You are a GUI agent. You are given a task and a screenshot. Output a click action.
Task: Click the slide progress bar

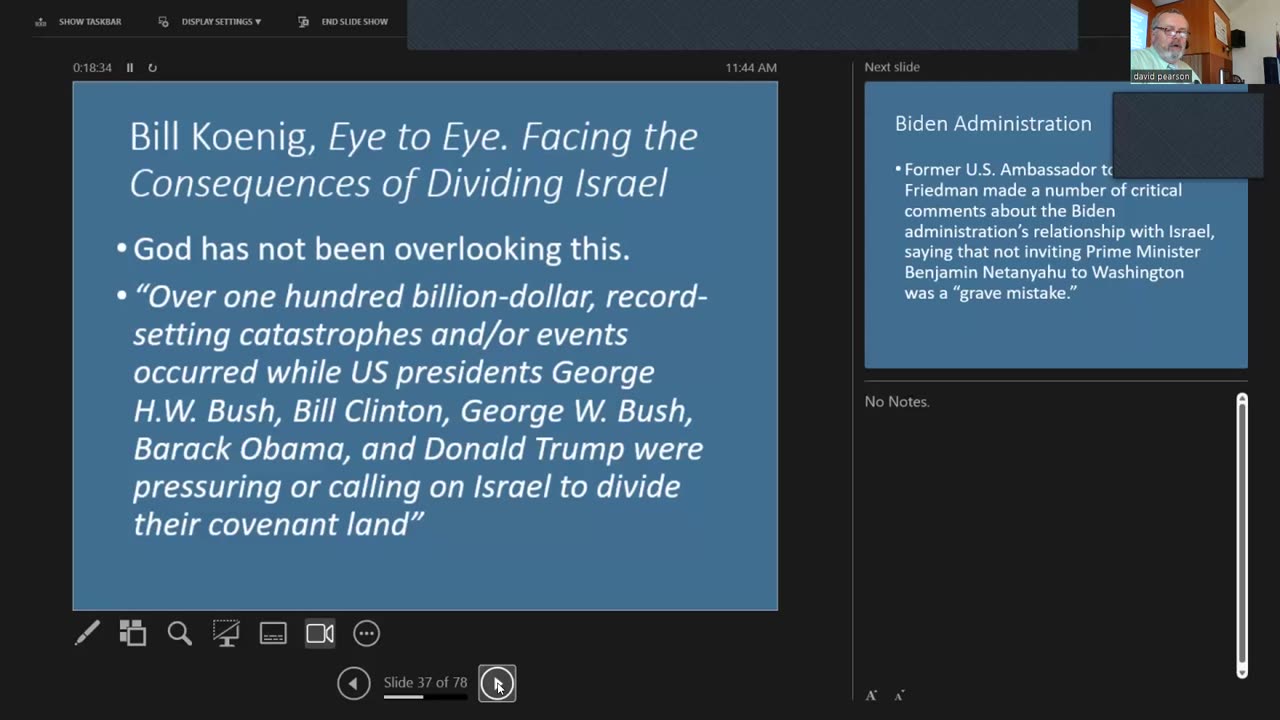tap(425, 697)
